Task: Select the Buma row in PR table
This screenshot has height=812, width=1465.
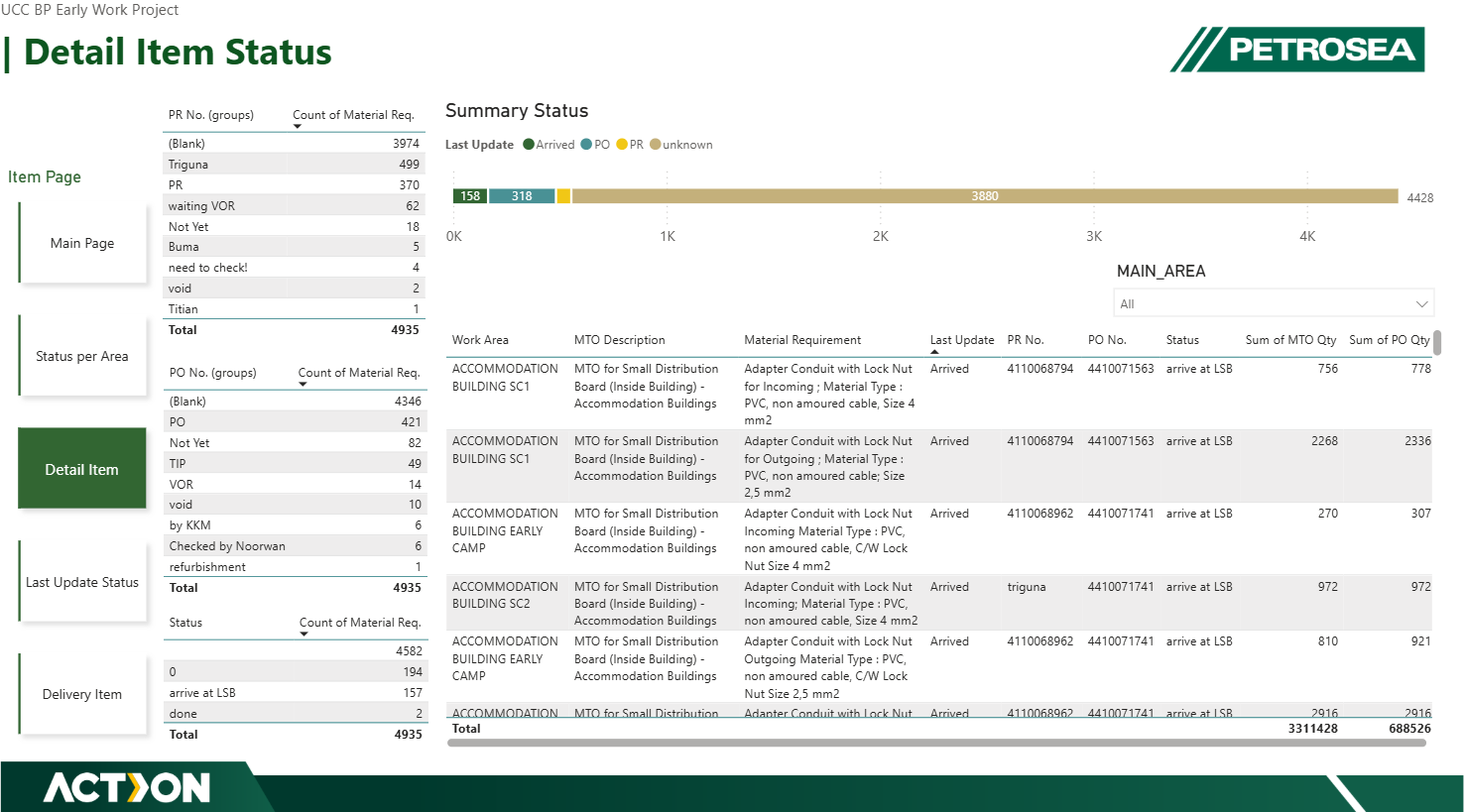Action: [x=295, y=247]
